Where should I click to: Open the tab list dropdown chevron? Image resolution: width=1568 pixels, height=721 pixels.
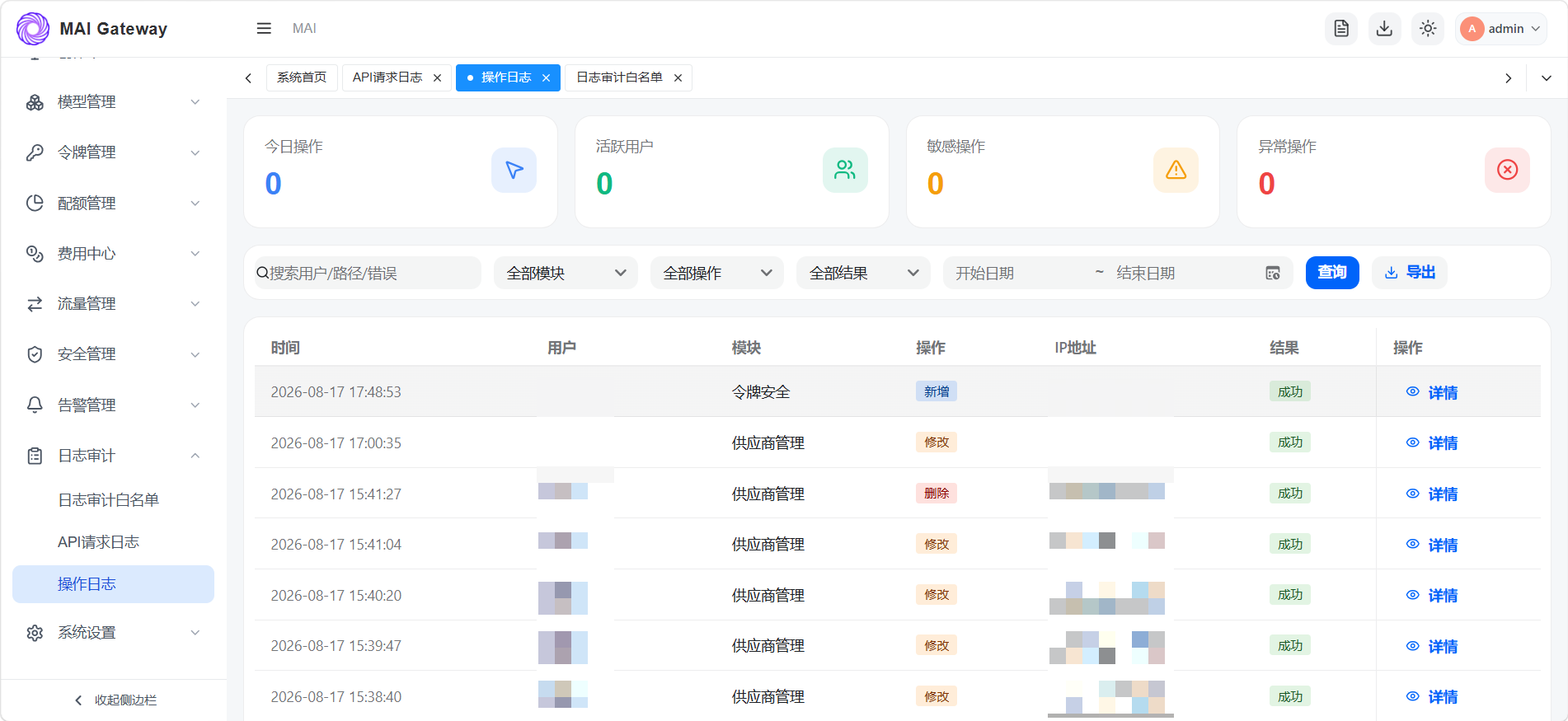1547,78
